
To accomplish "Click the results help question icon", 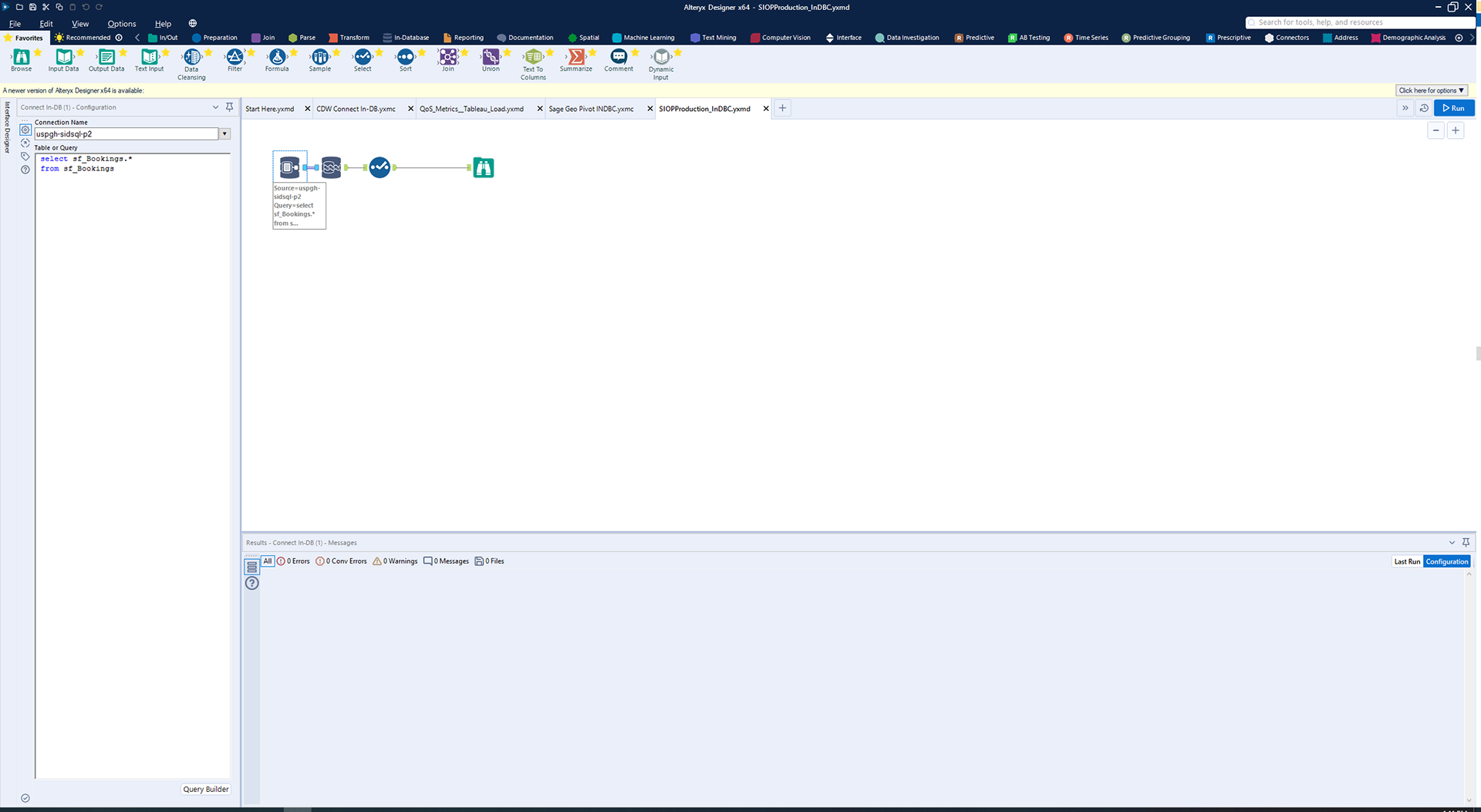I will click(251, 583).
